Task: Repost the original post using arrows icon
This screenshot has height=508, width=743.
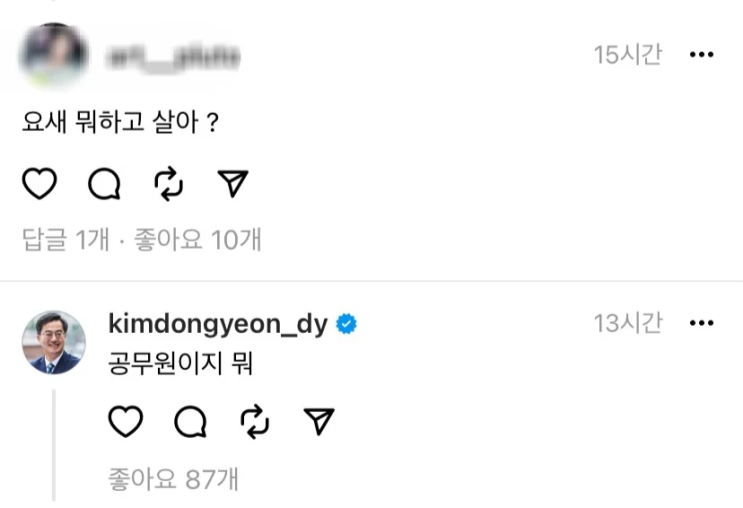Action: coord(169,184)
